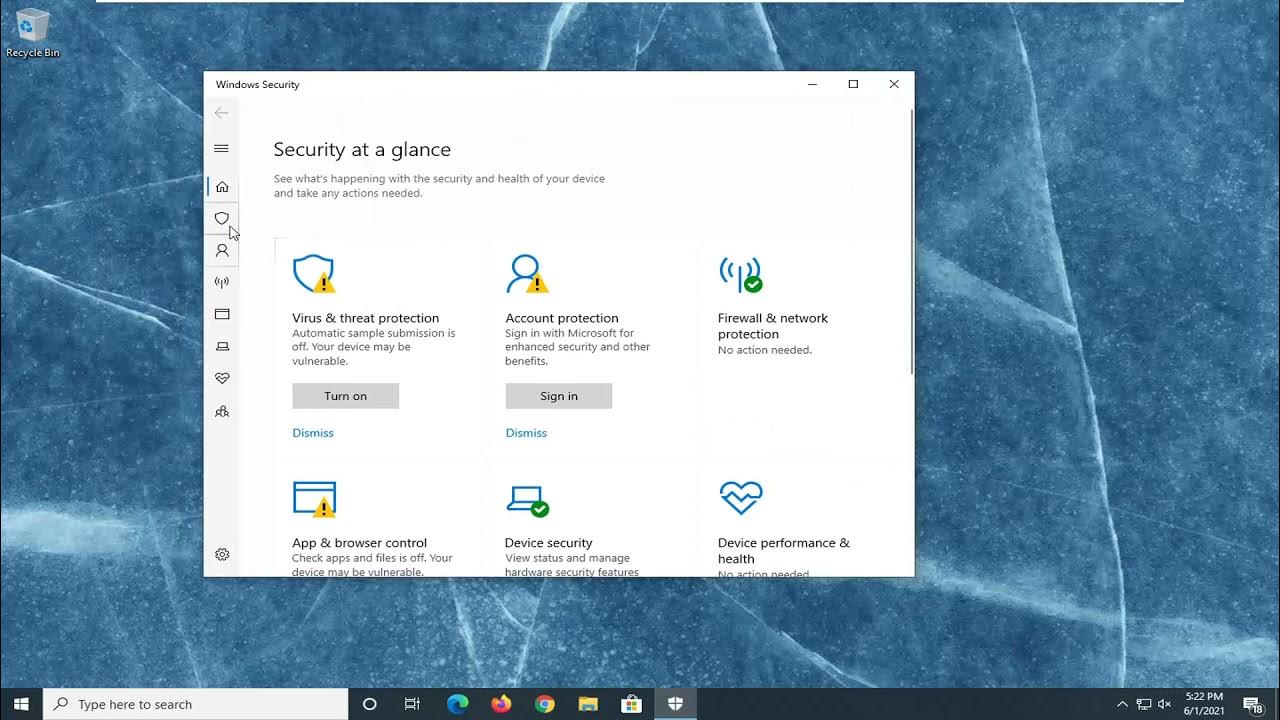Show hidden system tray icons
Viewport: 1280px width, 720px height.
pyautogui.click(x=1122, y=704)
